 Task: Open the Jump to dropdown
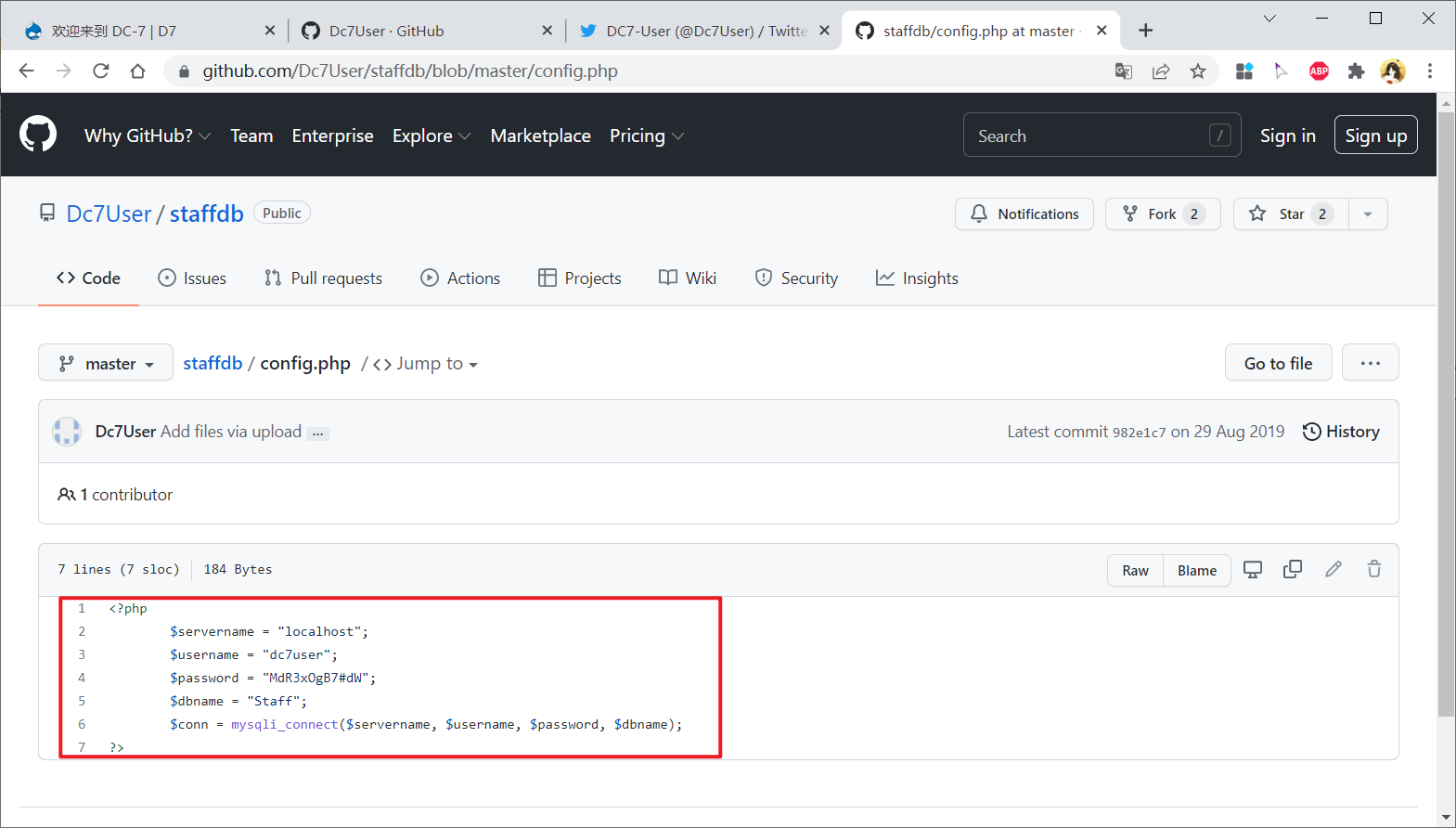426,364
